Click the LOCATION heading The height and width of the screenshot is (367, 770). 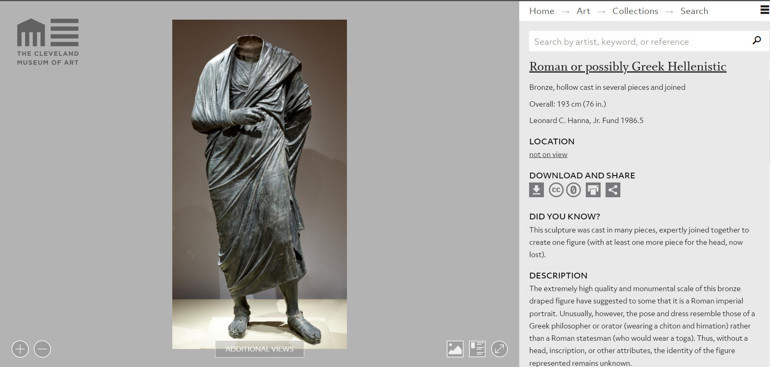tap(551, 141)
